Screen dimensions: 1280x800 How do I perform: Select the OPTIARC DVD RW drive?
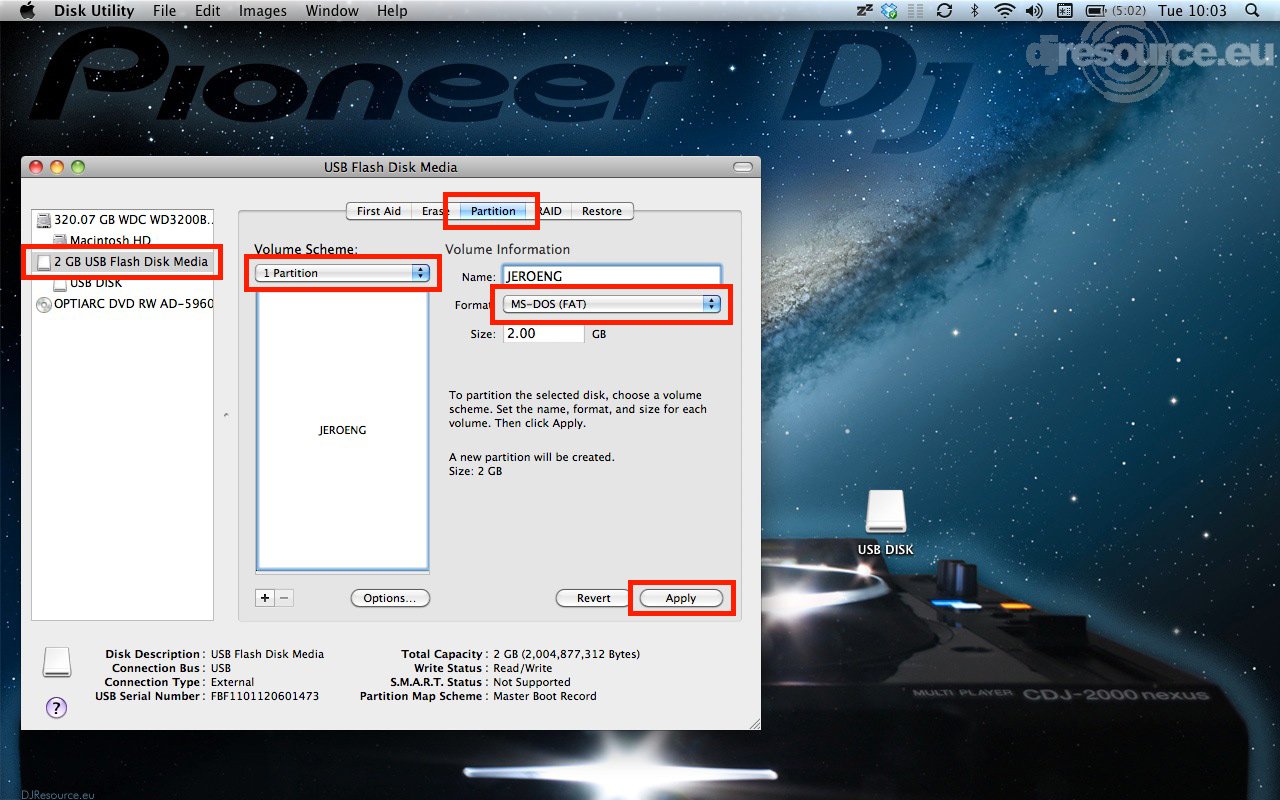click(124, 304)
